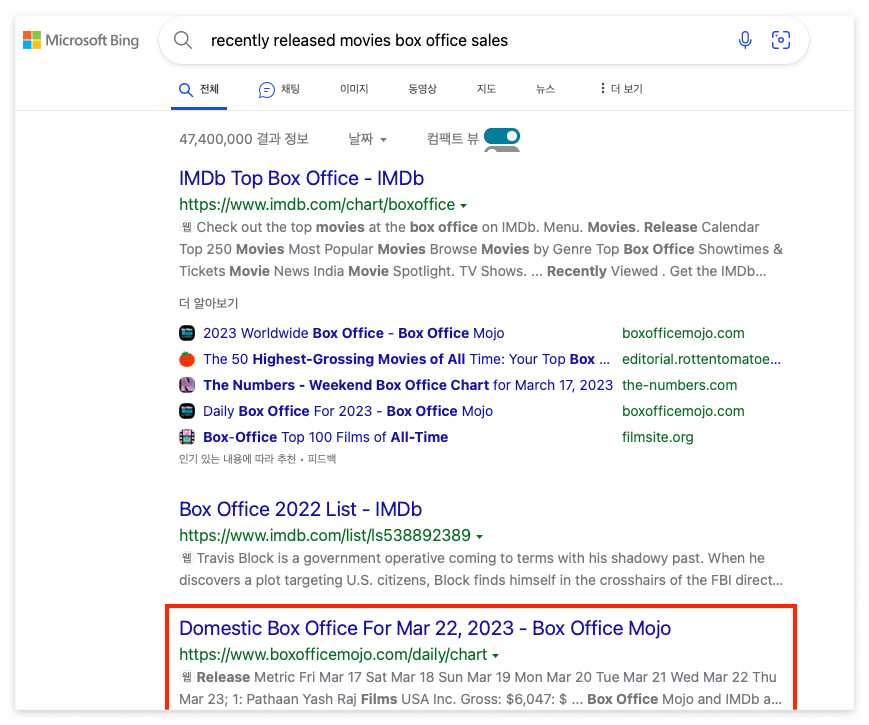Click the Rotten Tomatoes tomato favicon
Image resolution: width=869 pixels, height=725 pixels.
(x=187, y=359)
